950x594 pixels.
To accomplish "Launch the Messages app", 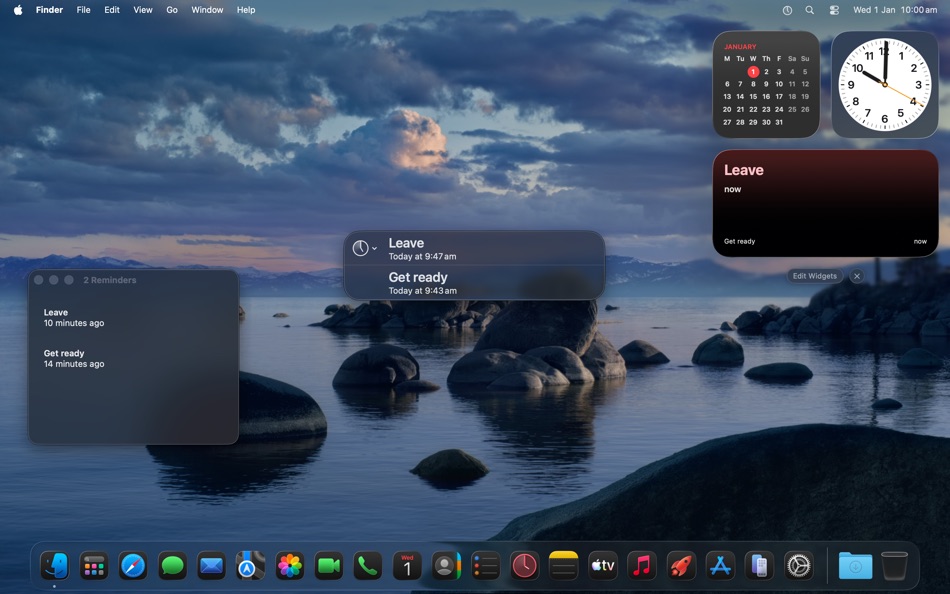I will pos(172,565).
